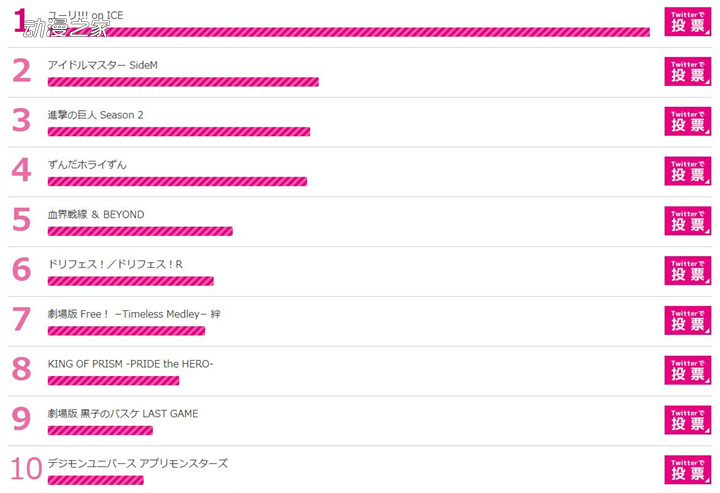Viewport: 720px width, 493px height.
Task: Click the vote button for 血界戦線 & BEYOND
Action: coord(687,221)
